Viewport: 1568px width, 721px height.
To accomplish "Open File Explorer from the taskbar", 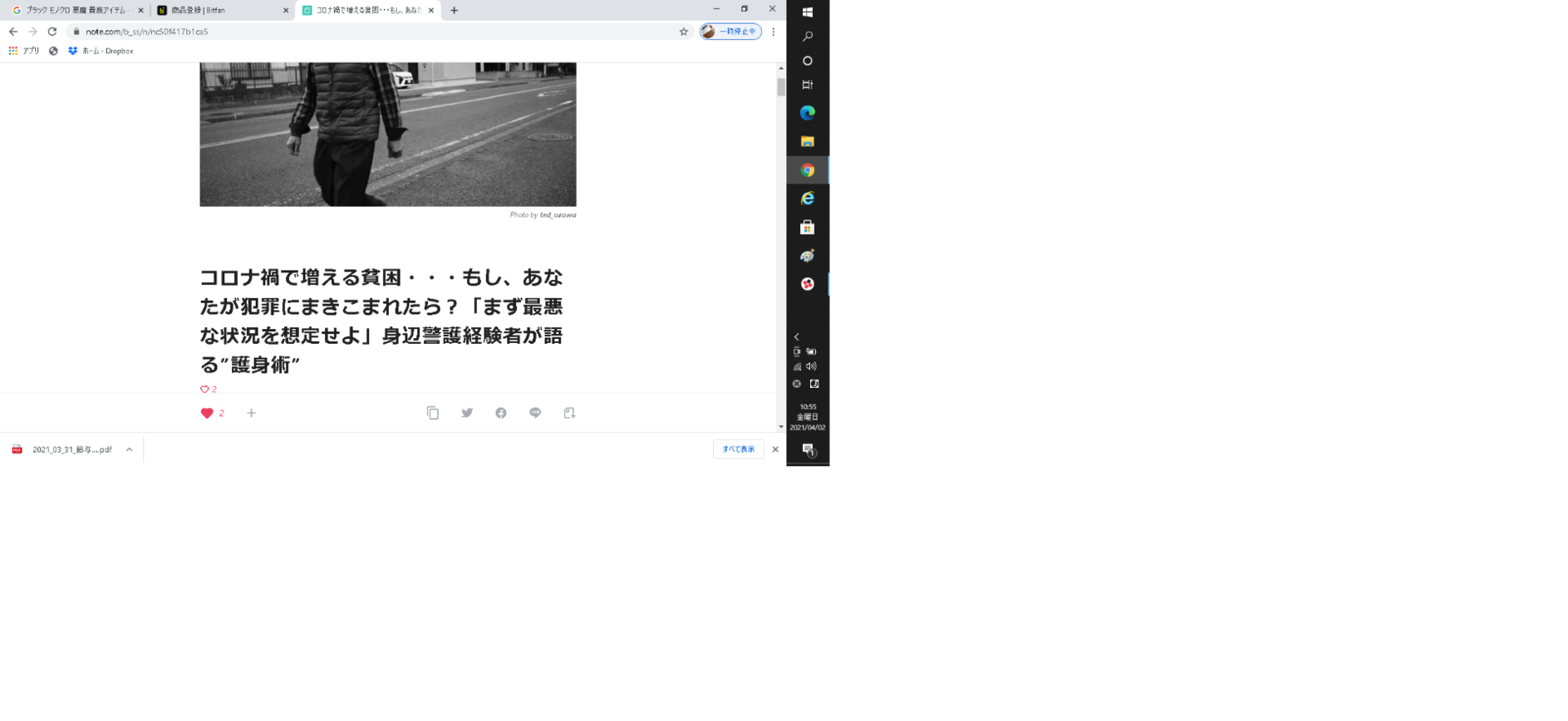I will [808, 142].
